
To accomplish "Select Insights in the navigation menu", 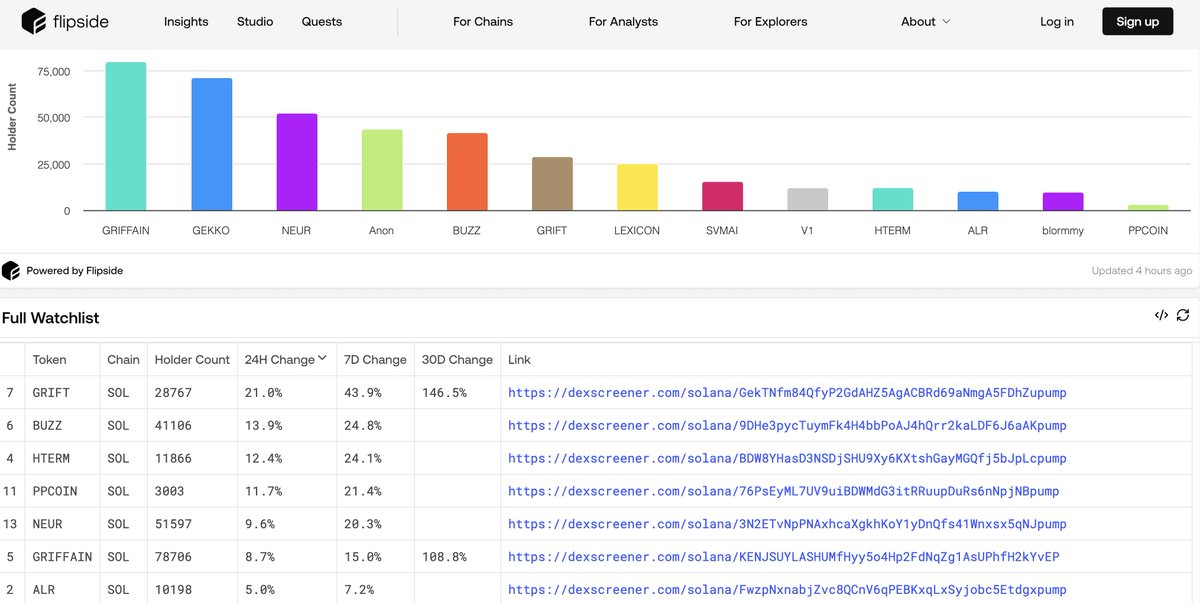I will click(186, 21).
